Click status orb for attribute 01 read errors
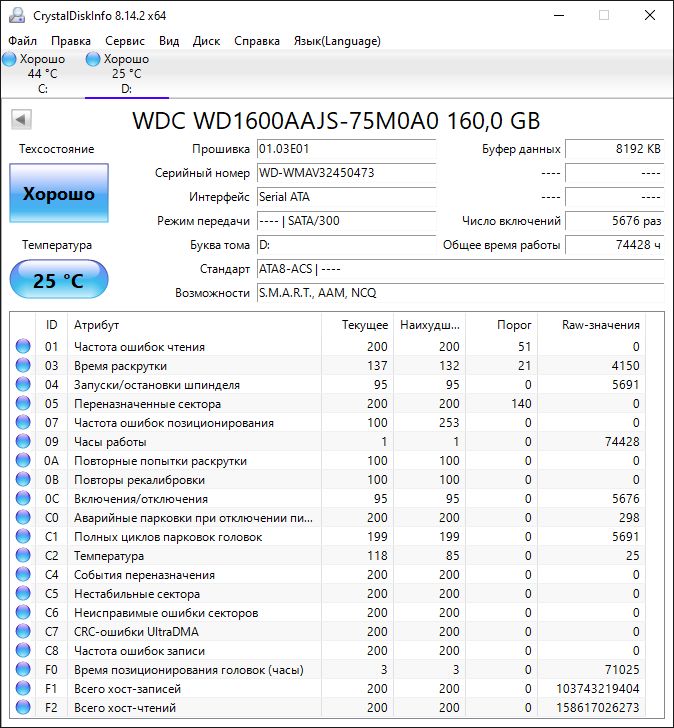Viewport: 674px width, 728px height. [x=22, y=347]
